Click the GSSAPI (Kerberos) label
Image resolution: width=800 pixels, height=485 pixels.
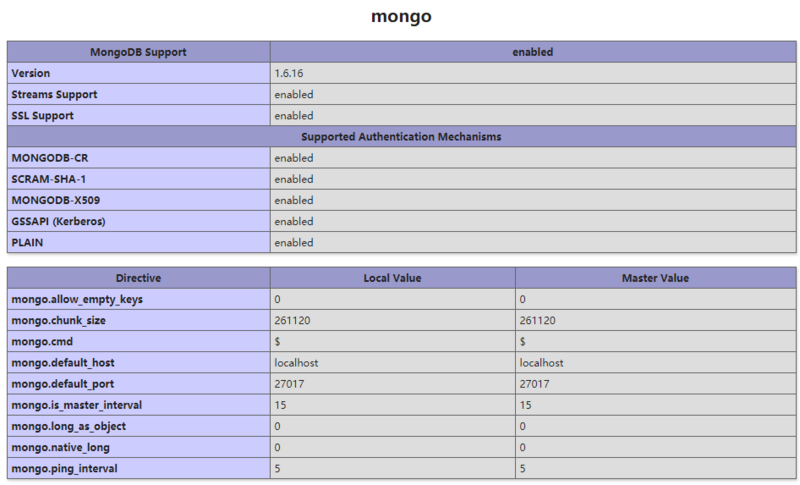58,221
